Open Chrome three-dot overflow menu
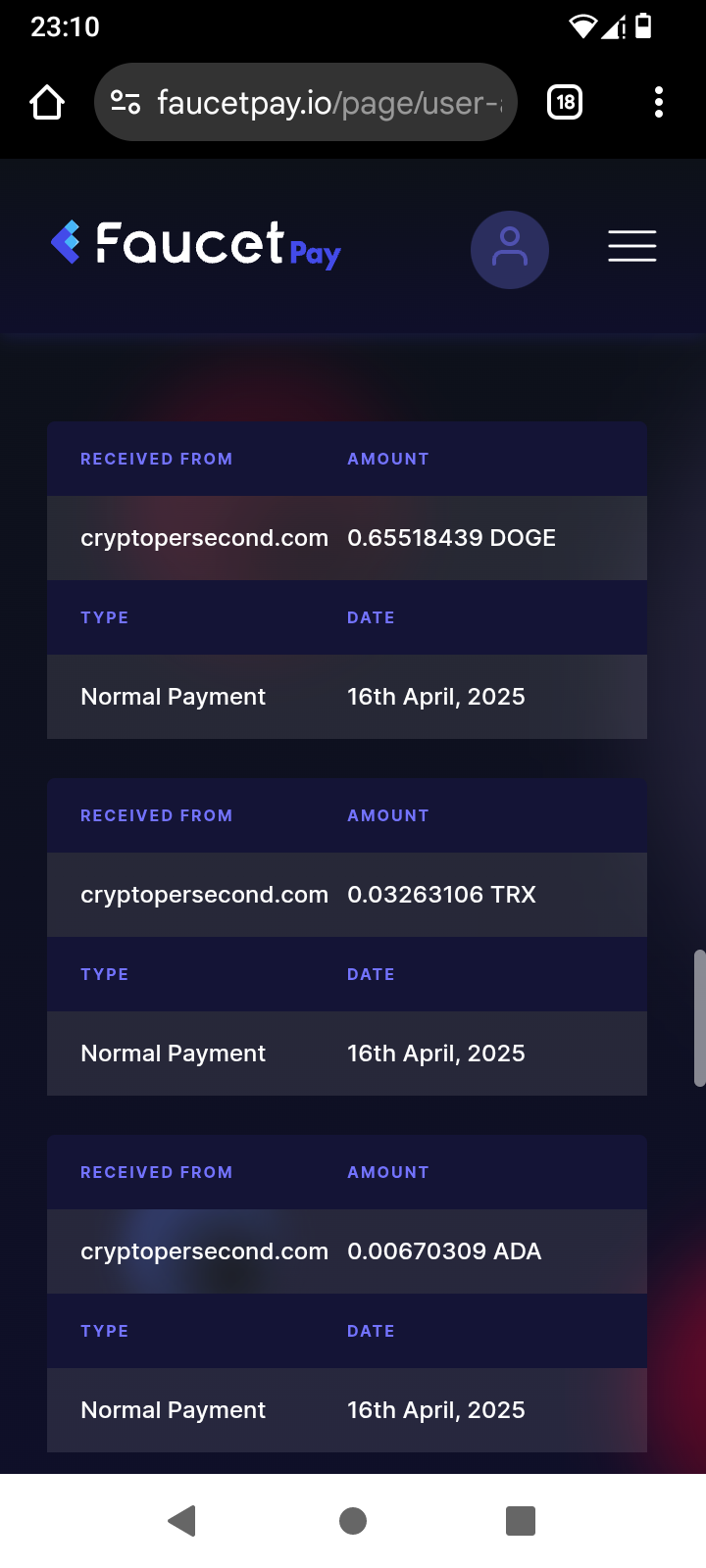 659,102
